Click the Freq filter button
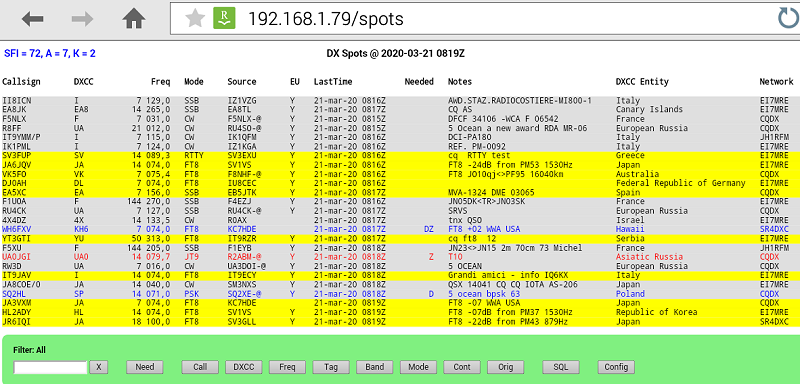This screenshot has height=384, width=800. tap(287, 367)
